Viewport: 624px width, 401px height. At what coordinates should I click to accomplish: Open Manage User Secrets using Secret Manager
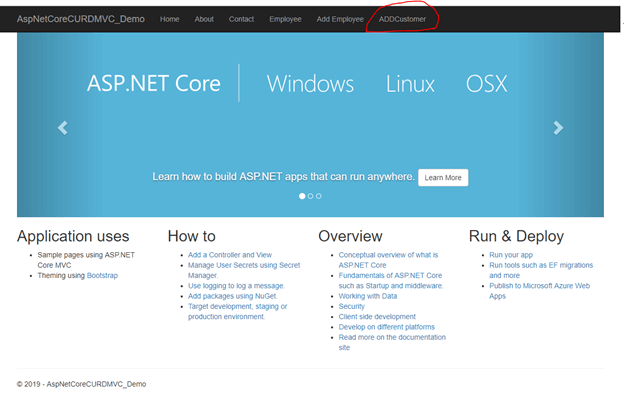point(244,270)
